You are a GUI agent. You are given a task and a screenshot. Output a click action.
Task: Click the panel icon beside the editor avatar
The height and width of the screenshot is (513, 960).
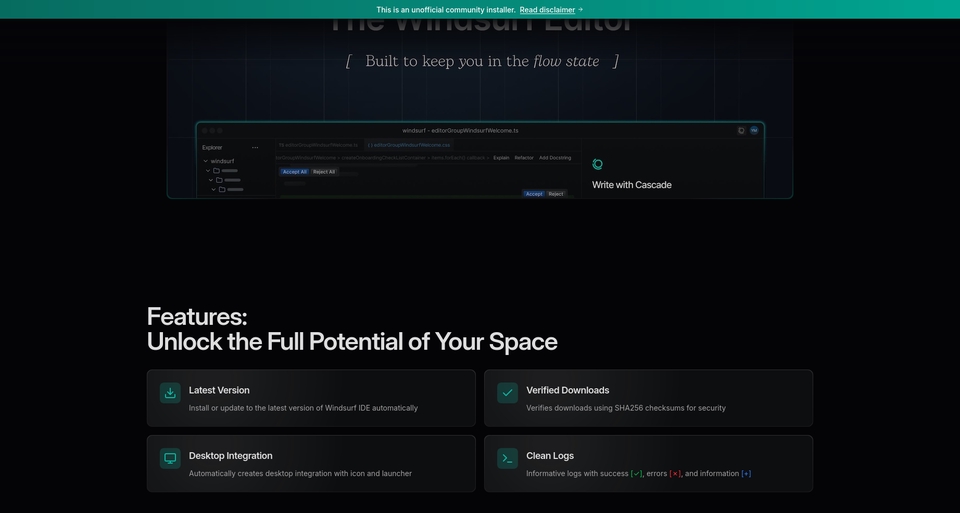tap(741, 130)
